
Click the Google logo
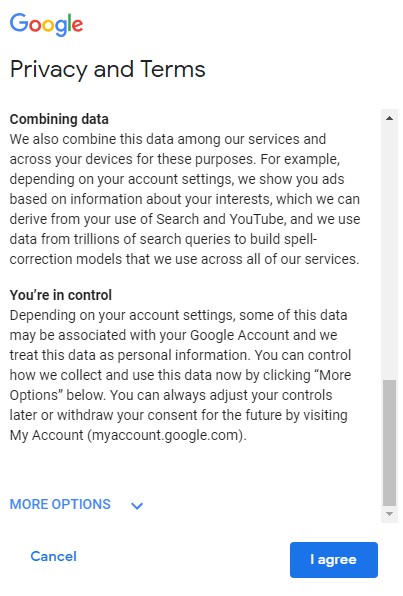pos(46,24)
